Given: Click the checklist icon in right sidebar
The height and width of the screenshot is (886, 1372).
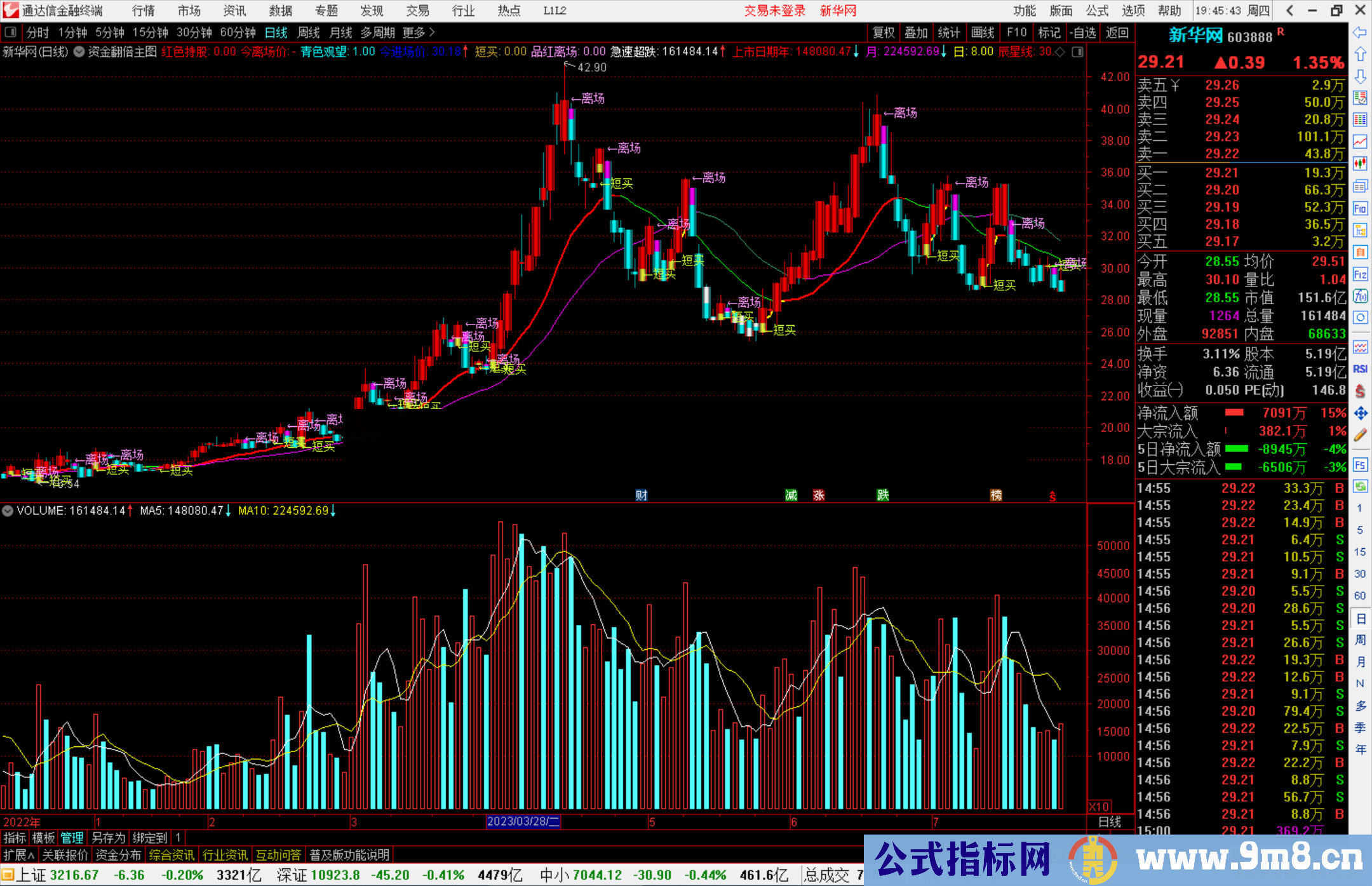Looking at the screenshot, I should (1360, 98).
